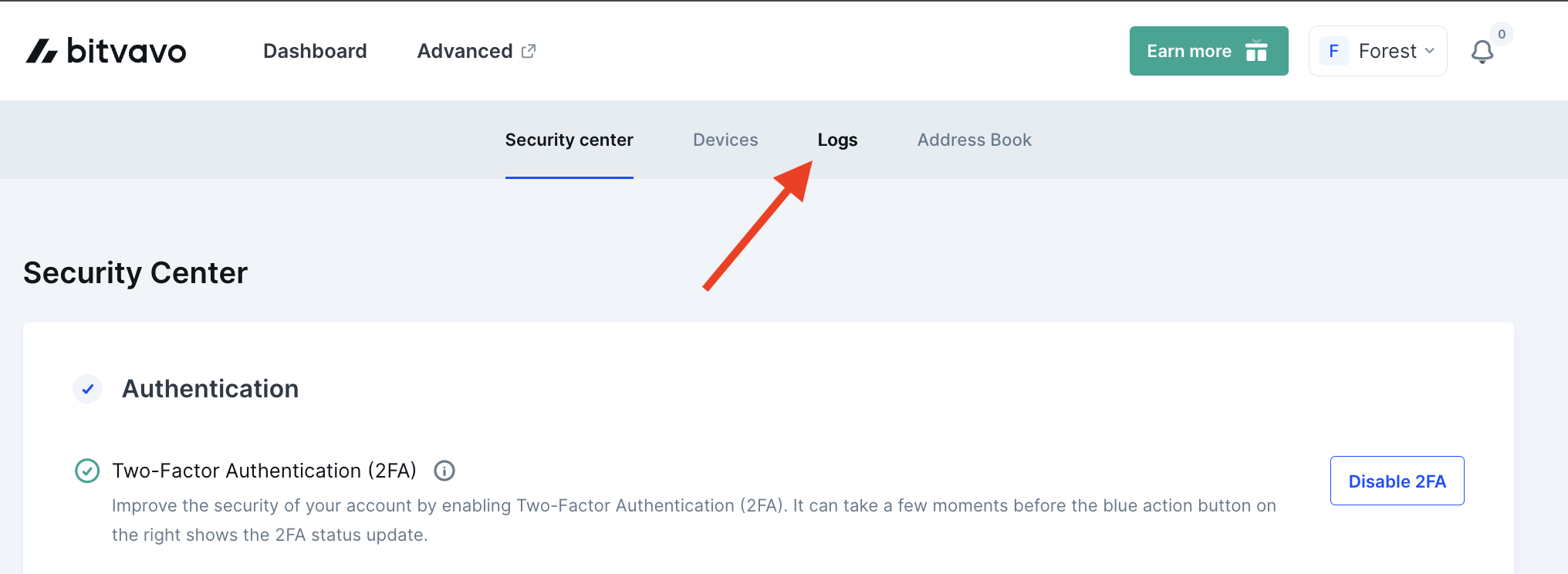Click the blue F avatar icon
Viewport: 1568px width, 574px height.
pyautogui.click(x=1333, y=51)
